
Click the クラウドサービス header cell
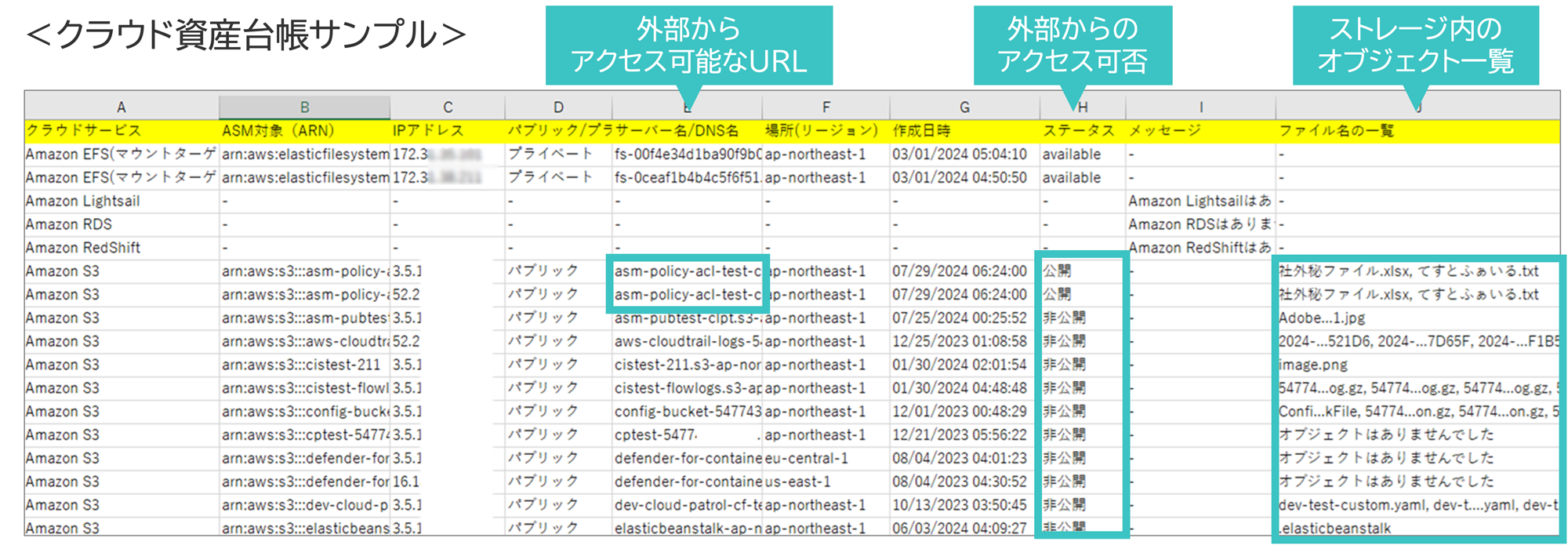click(x=122, y=131)
